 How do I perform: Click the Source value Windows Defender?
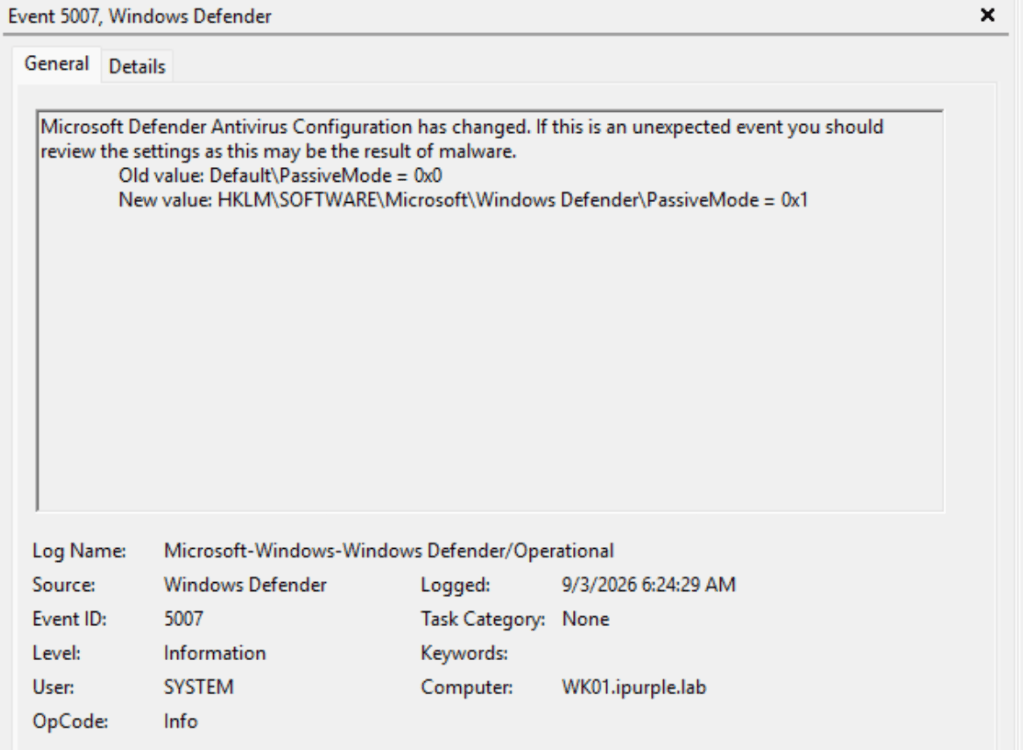(x=245, y=584)
